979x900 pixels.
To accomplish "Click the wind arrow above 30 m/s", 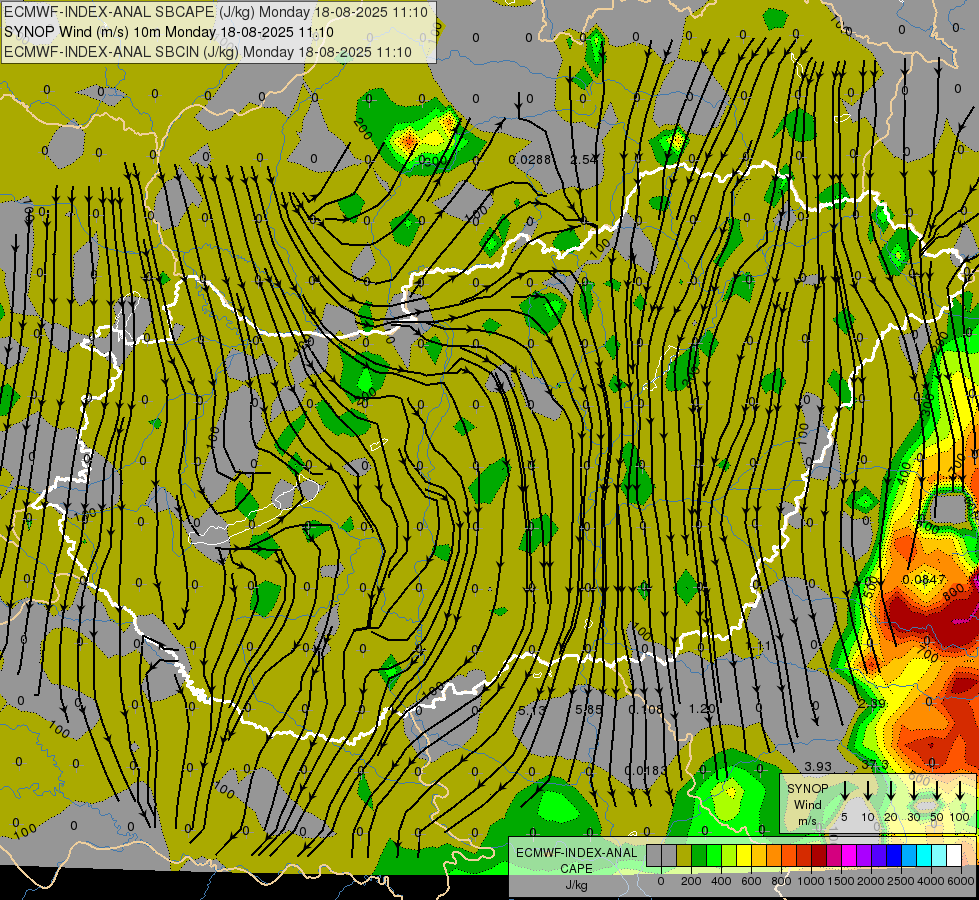I will click(x=914, y=790).
